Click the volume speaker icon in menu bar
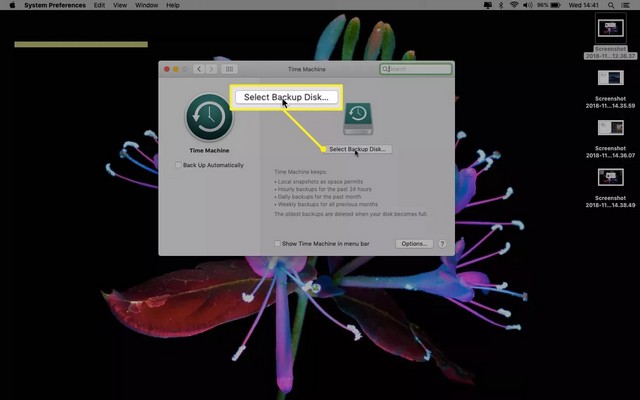Viewport: 640px width, 400px height. tap(527, 5)
